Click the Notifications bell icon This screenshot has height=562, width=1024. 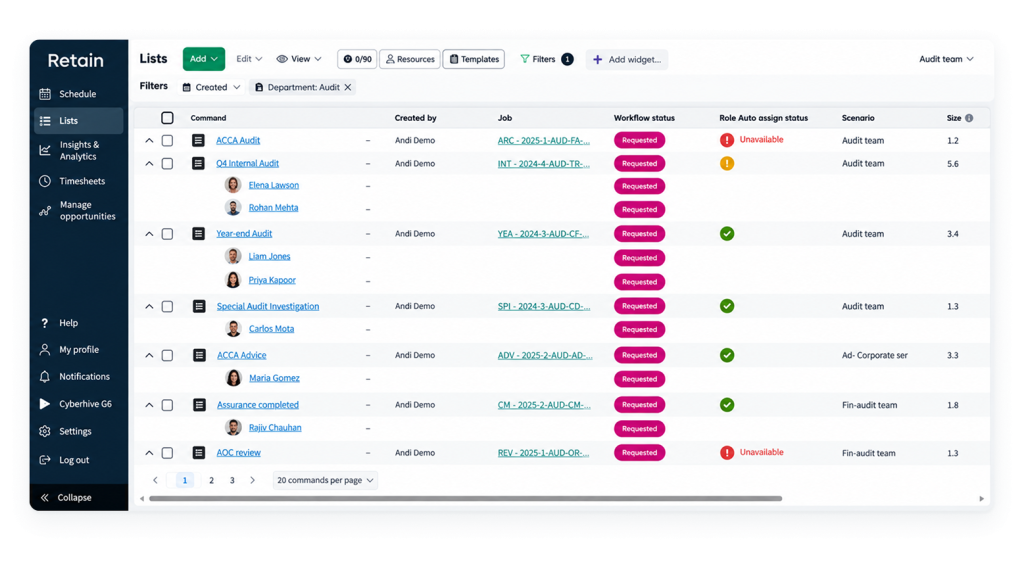44,377
